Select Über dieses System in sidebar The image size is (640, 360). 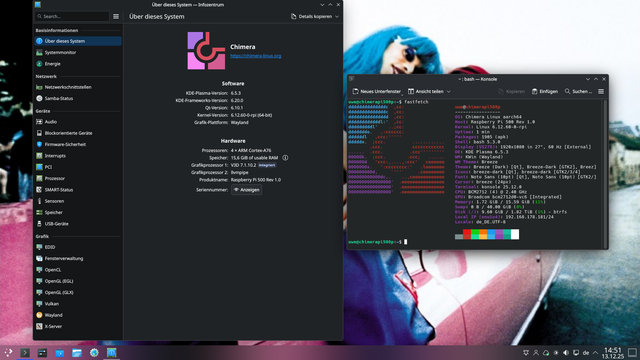click(x=78, y=41)
